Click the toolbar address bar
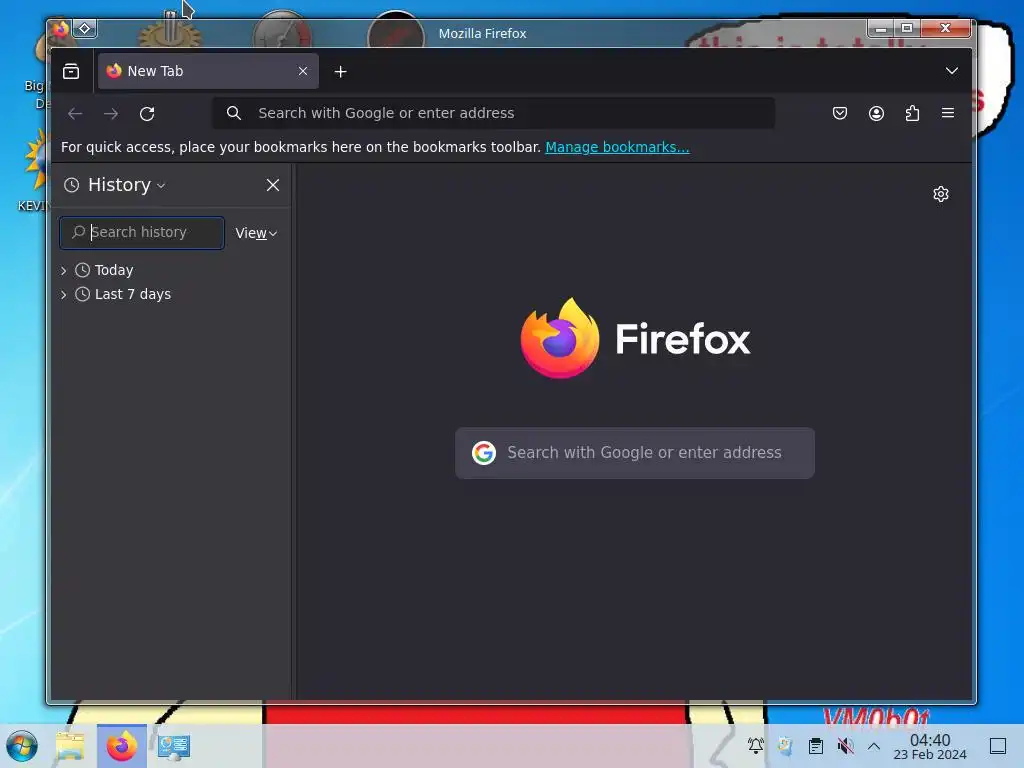Screen dimensions: 1024x768 (494, 113)
